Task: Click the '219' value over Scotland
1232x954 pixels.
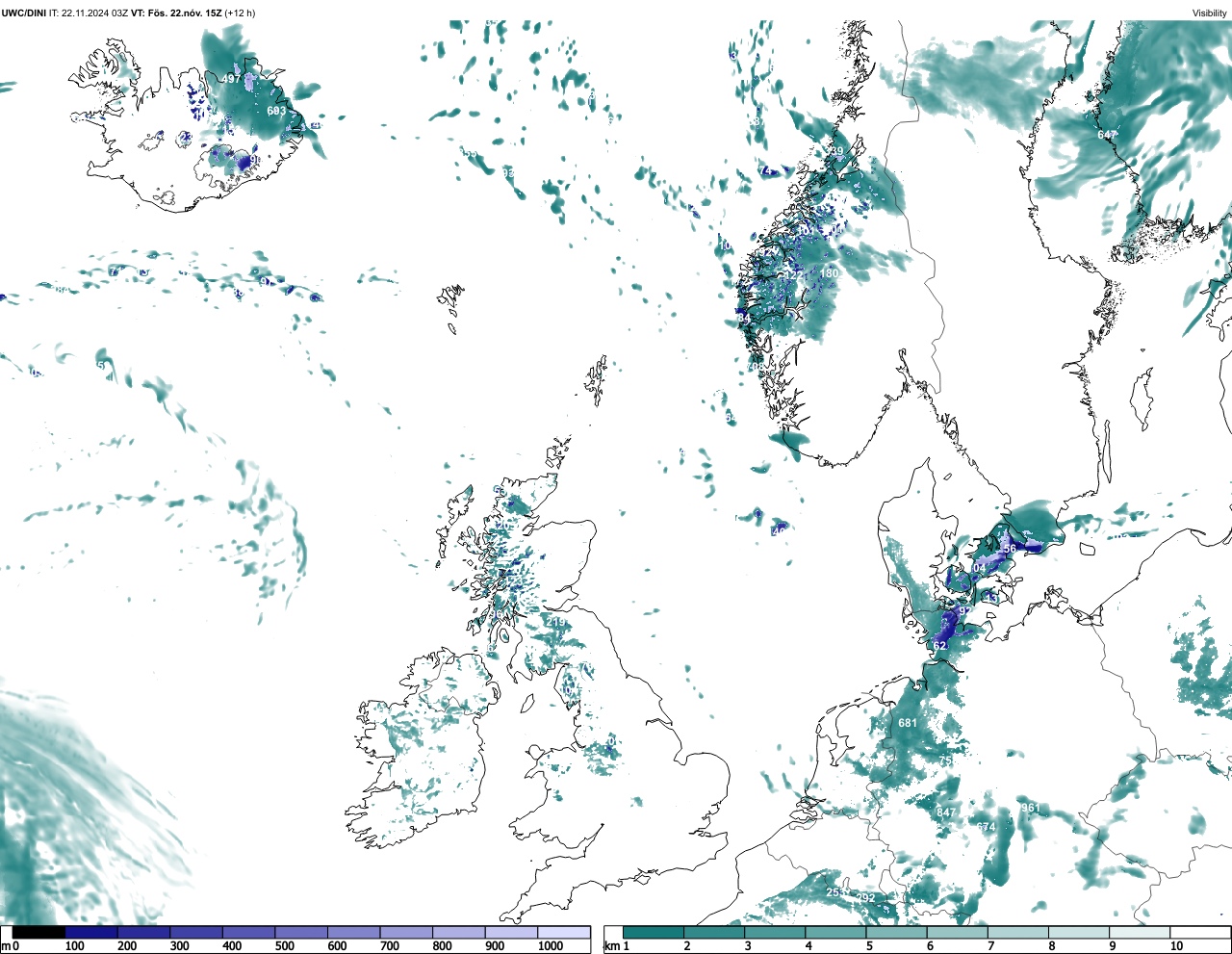Action: pos(556,624)
